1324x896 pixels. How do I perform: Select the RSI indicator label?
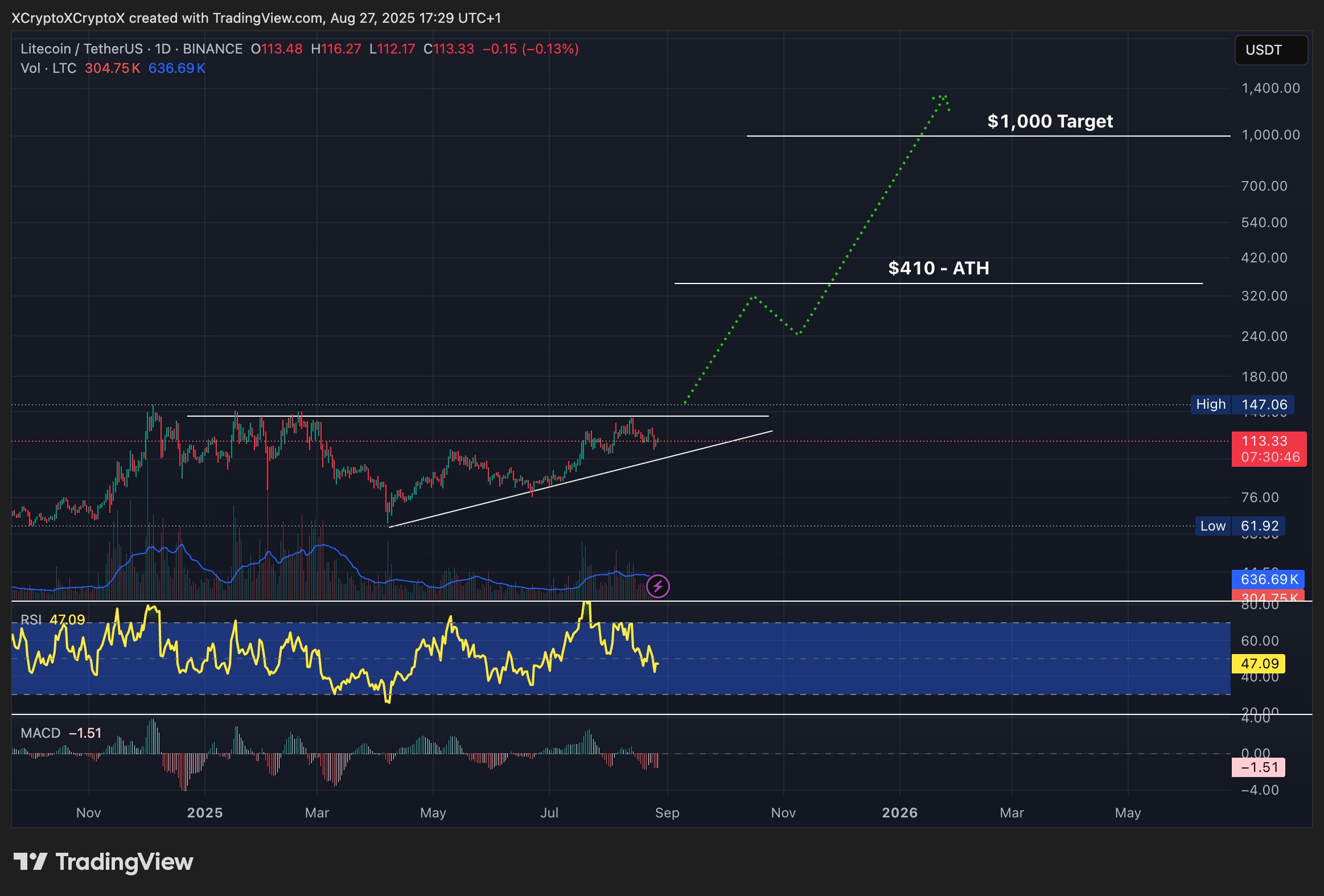pos(31,620)
